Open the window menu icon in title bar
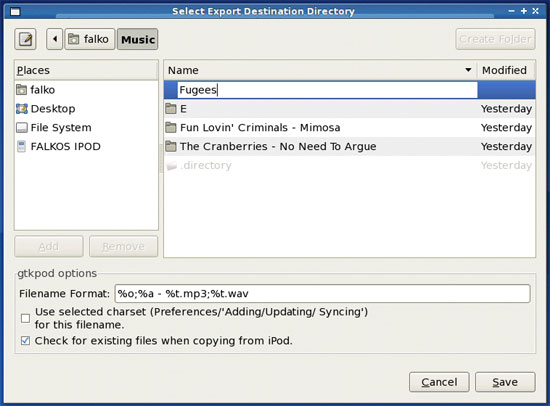The width and height of the screenshot is (550, 406). (x=15, y=12)
